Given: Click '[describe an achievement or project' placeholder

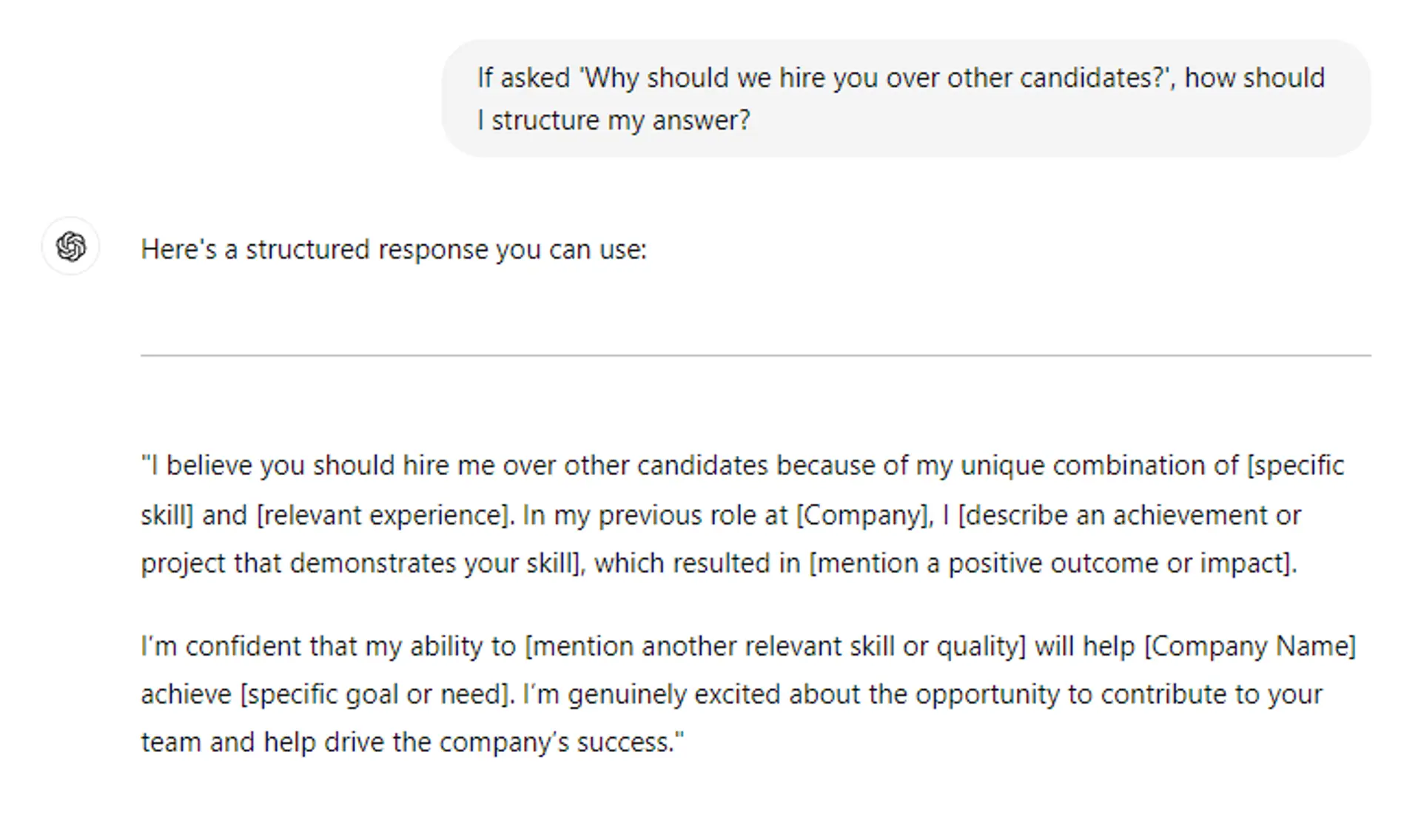Looking at the screenshot, I should (x=1129, y=515).
